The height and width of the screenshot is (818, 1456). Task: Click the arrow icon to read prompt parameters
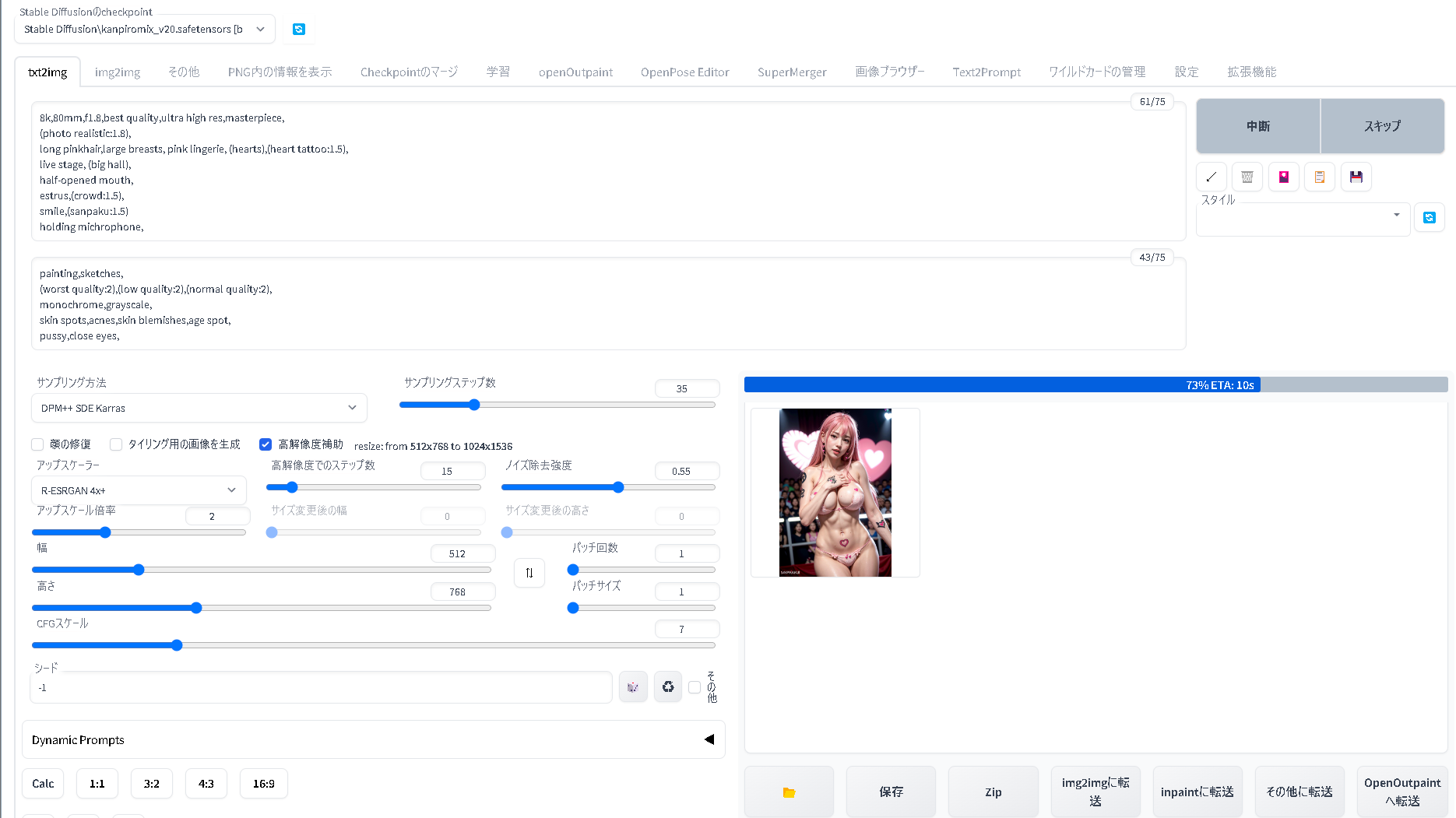pyautogui.click(x=1211, y=177)
